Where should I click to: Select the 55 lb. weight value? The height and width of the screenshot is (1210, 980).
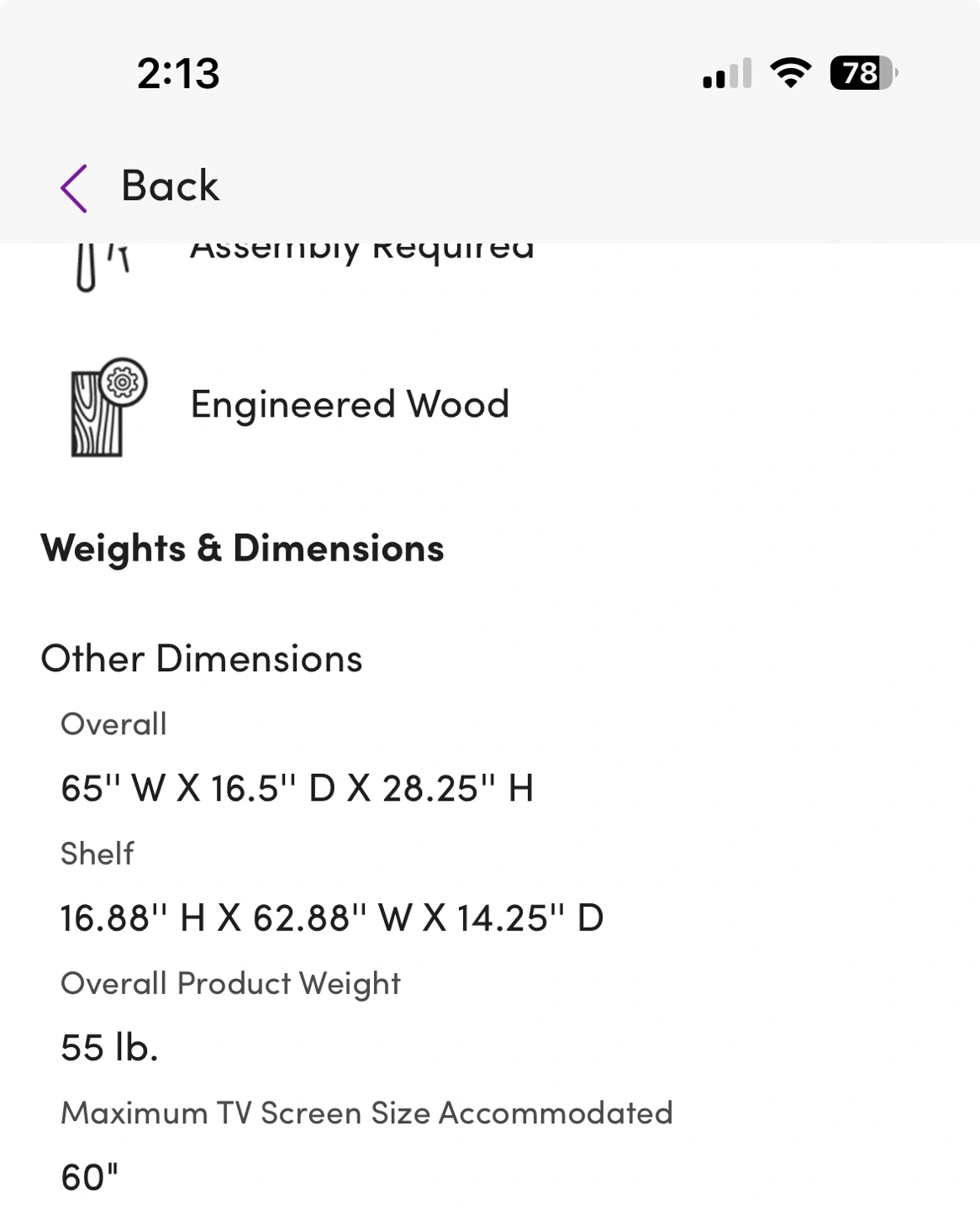tap(109, 1048)
